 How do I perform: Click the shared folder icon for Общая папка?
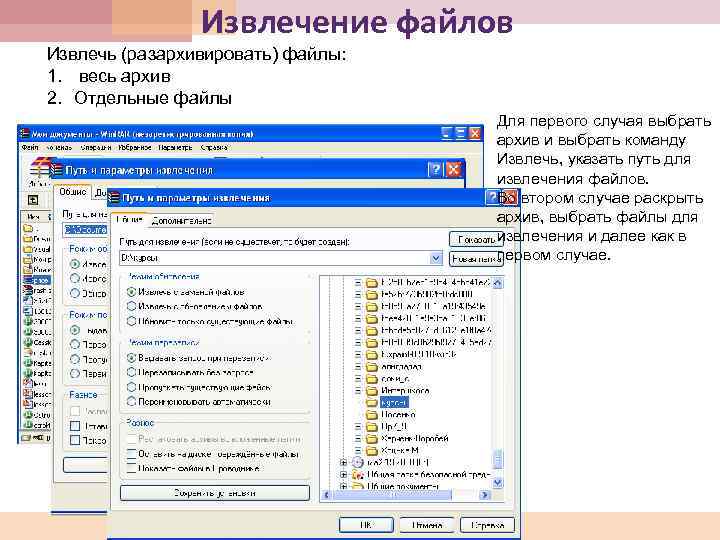click(358, 474)
